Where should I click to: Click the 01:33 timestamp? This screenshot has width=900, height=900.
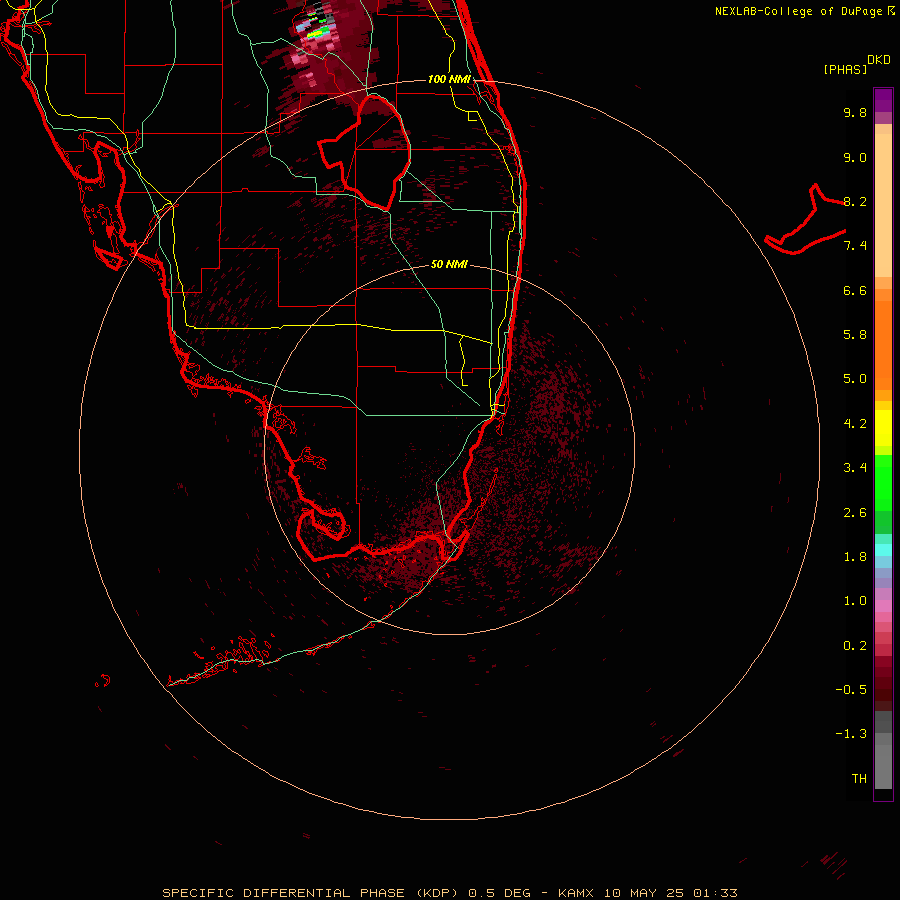[x=715, y=893]
